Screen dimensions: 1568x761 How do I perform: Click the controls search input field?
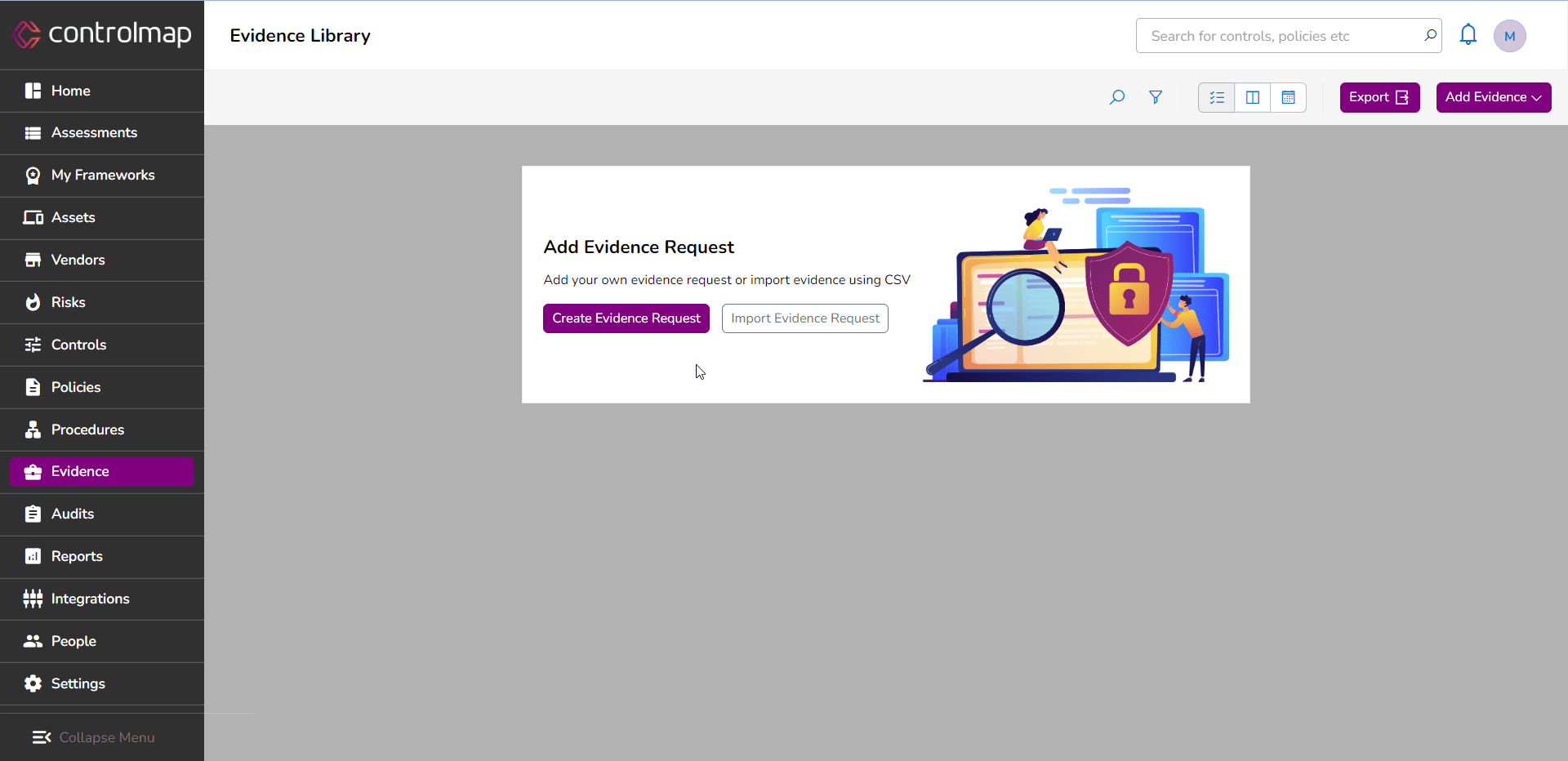(1274, 35)
